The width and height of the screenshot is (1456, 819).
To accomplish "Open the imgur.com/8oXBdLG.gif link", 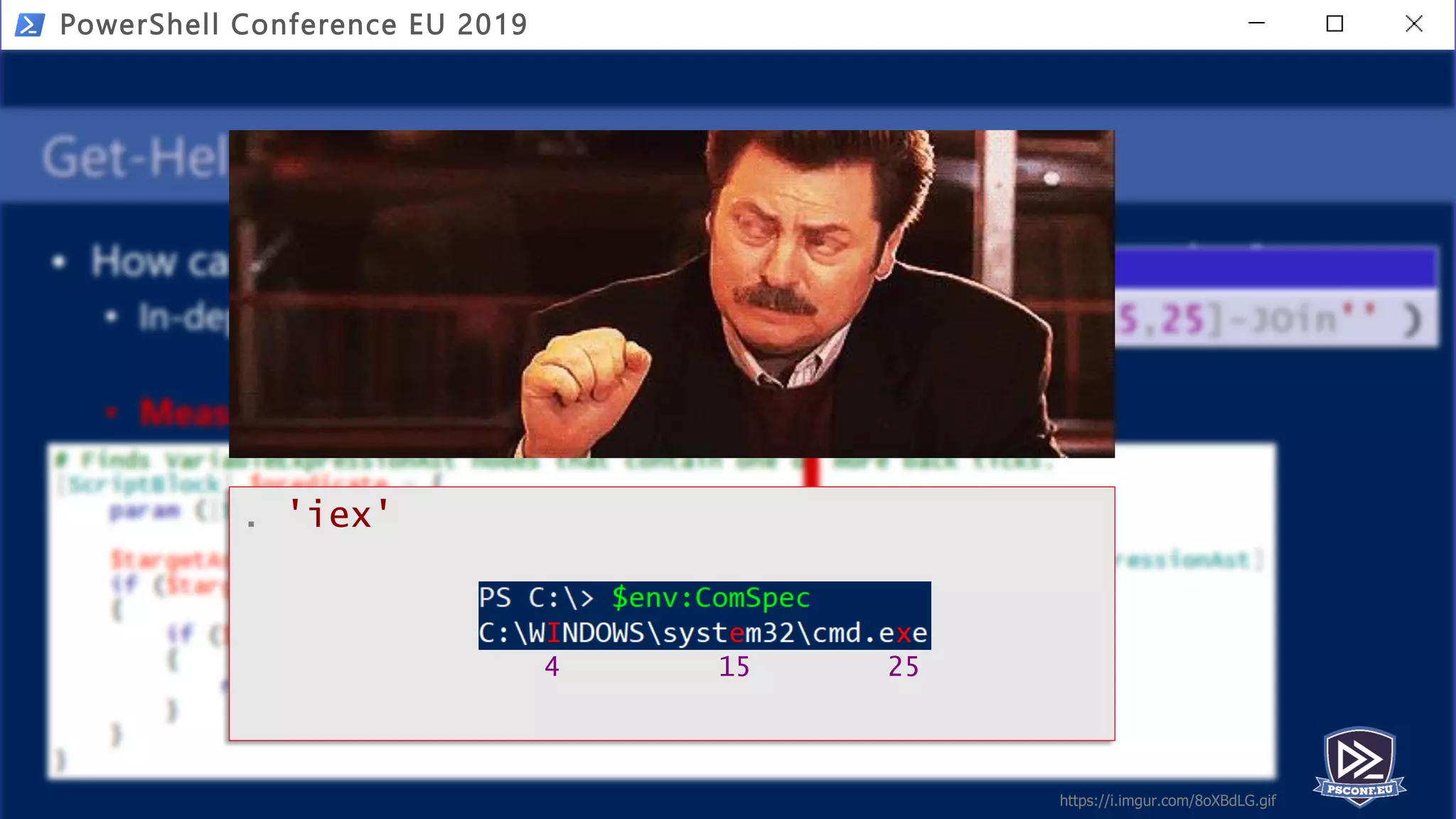I will pos(1167,801).
